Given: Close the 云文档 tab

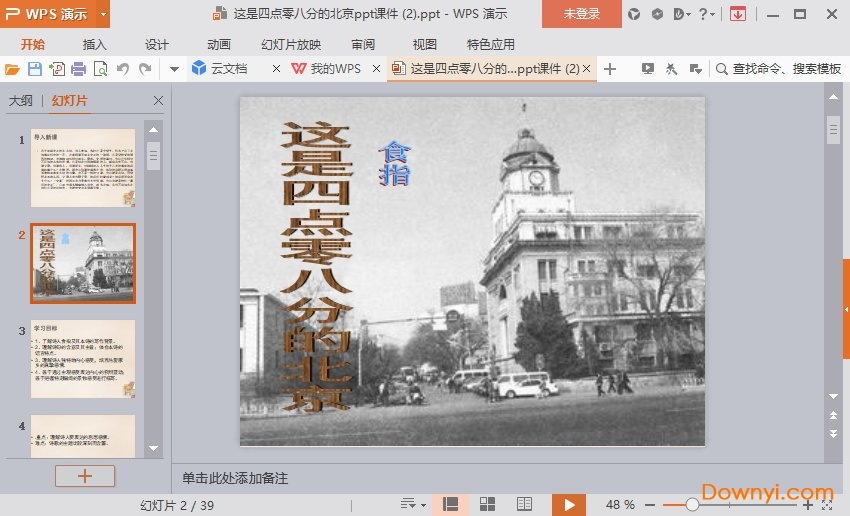Looking at the screenshot, I should [276, 68].
